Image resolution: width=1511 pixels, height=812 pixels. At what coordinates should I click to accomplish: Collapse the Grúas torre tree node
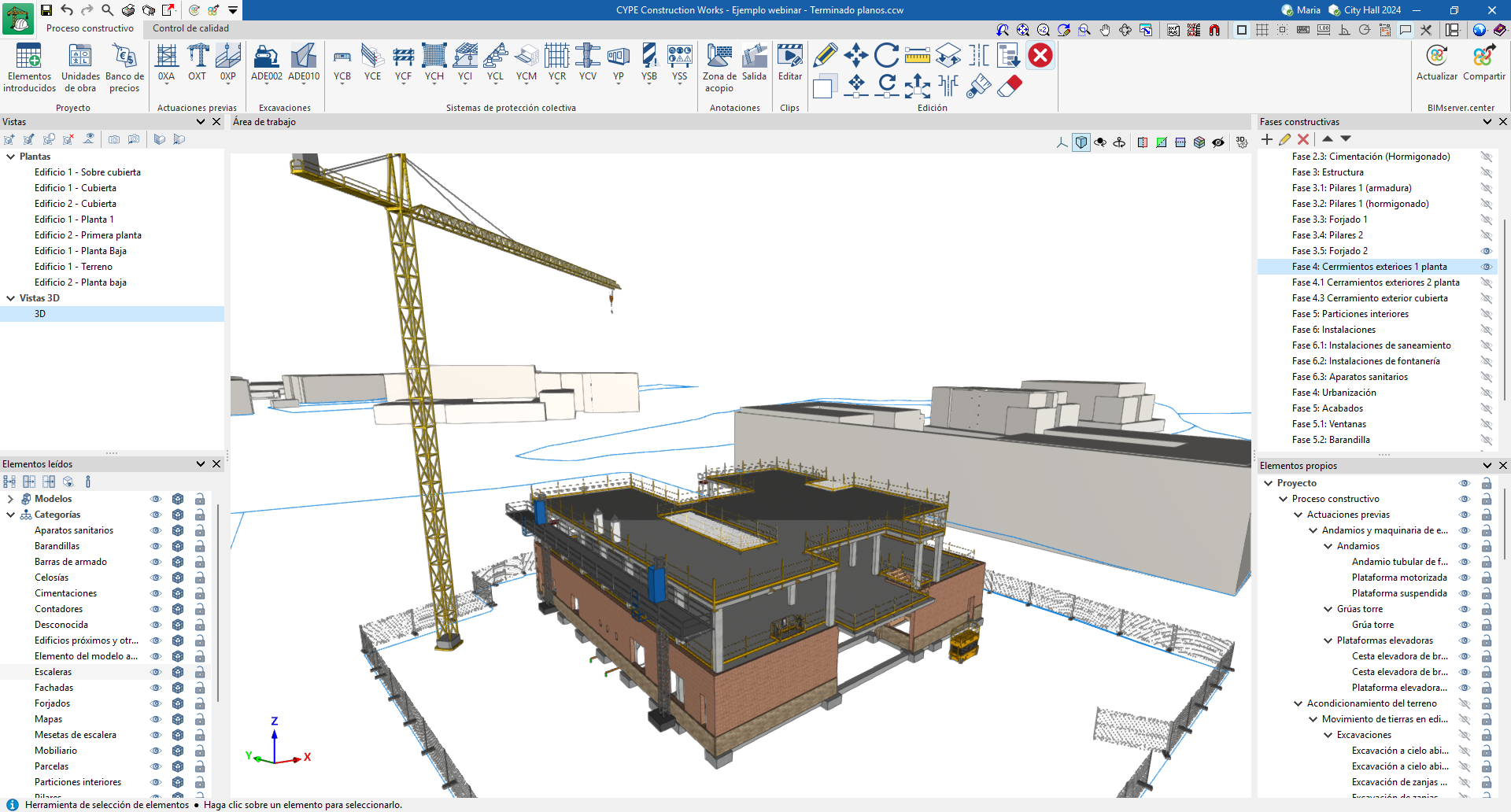pos(1328,609)
